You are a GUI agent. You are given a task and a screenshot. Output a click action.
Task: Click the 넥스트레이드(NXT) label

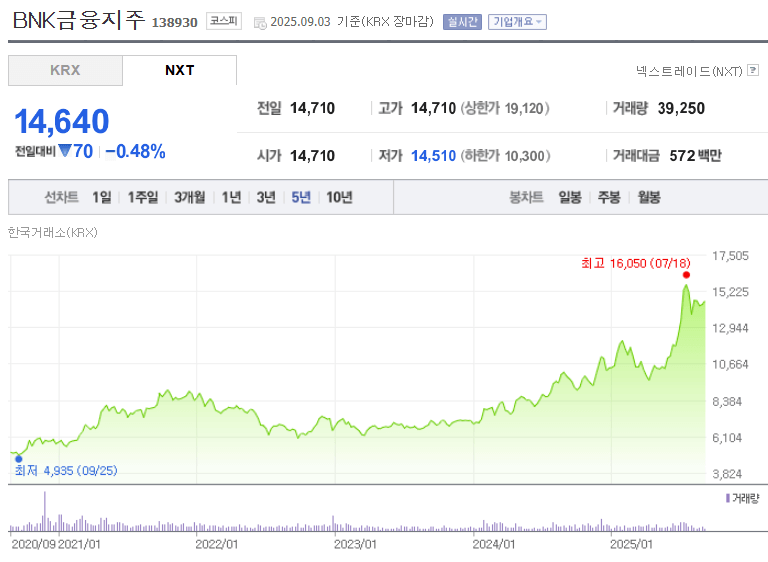(x=689, y=72)
